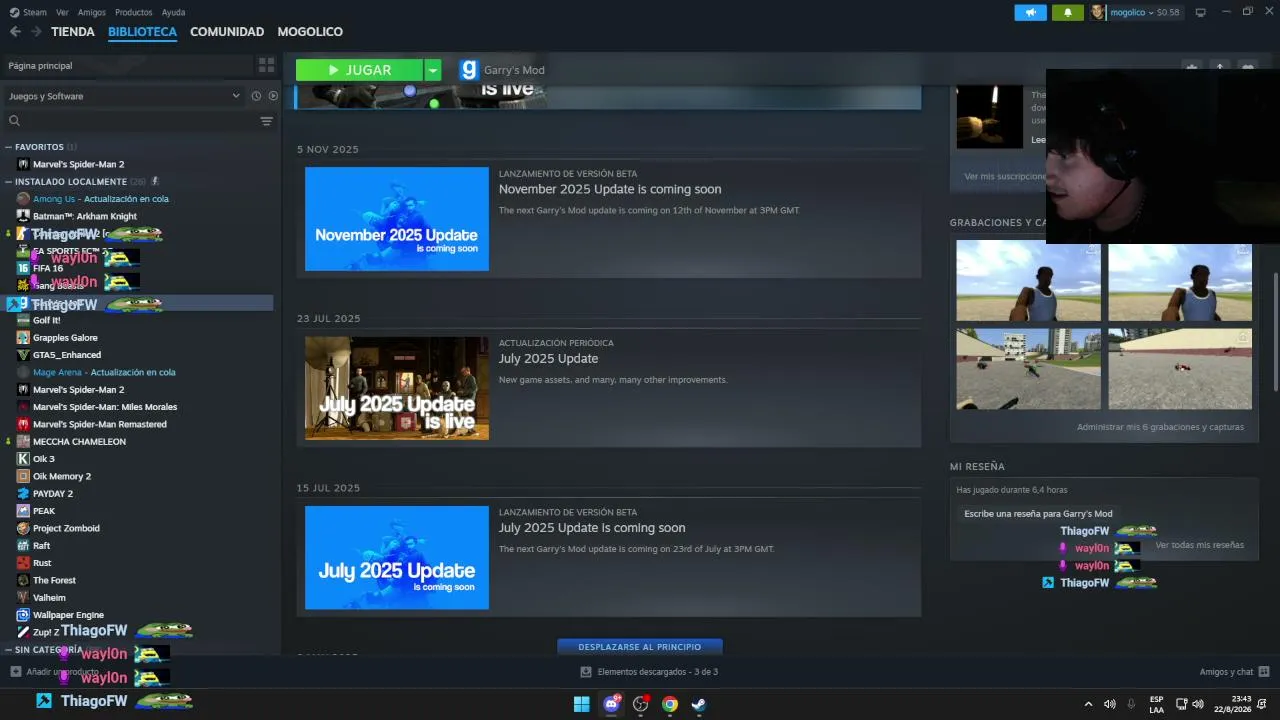Switch to Big Picture mode icon
Viewport: 1280px width, 720px height.
(1201, 12)
